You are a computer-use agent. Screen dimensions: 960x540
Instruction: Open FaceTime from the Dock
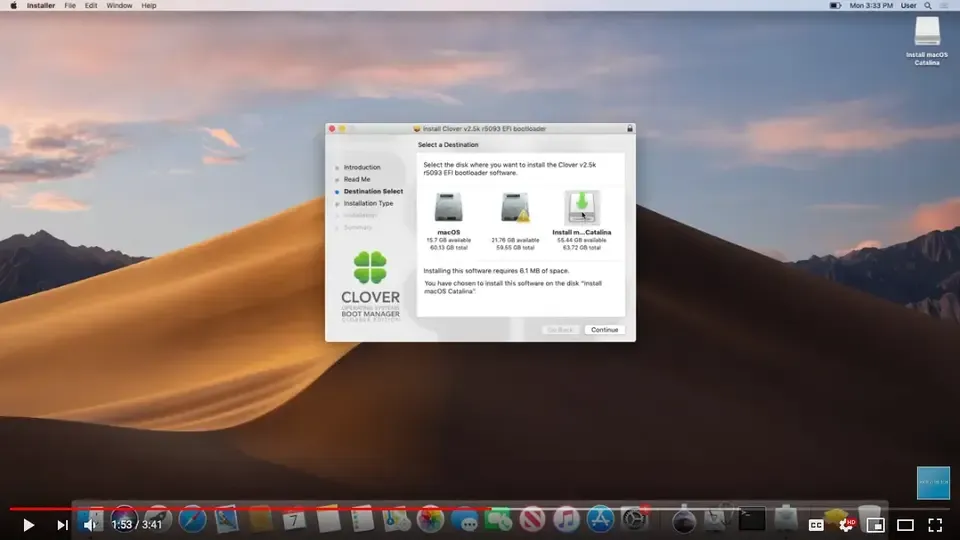[x=498, y=520]
